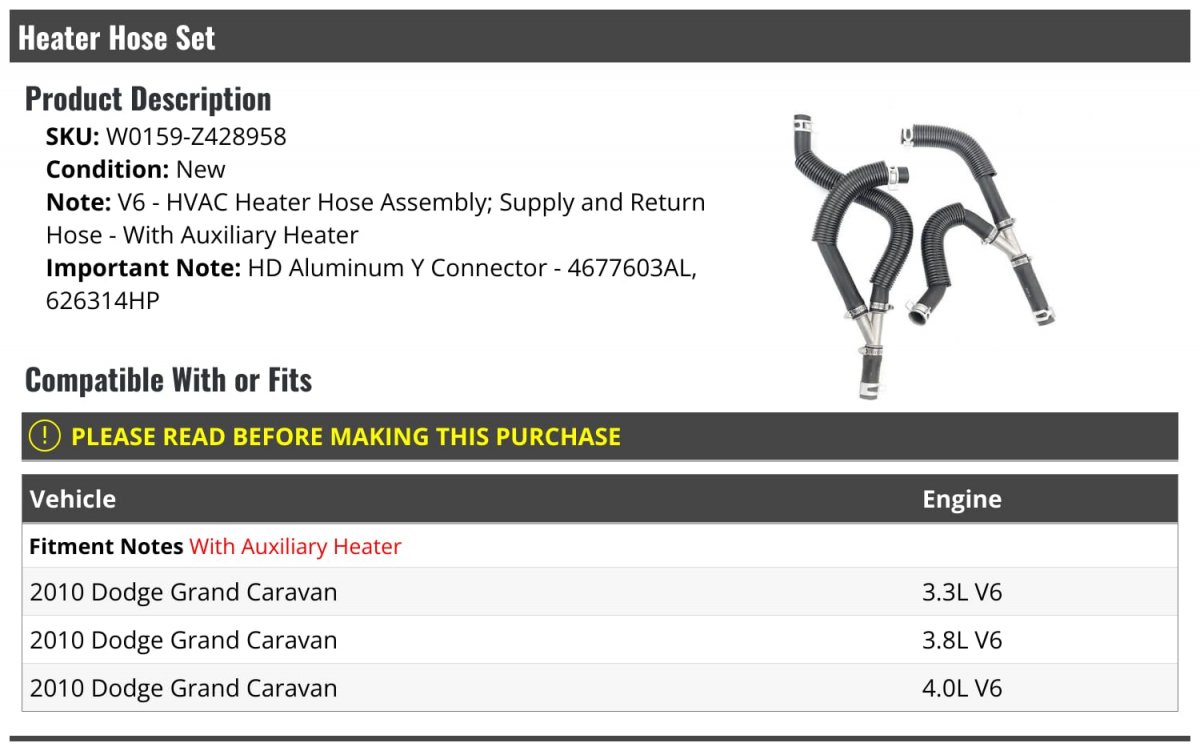This screenshot has height=751, width=1200.
Task: Click the HVAC Heater Hose Assembly note text
Action: click(x=375, y=219)
